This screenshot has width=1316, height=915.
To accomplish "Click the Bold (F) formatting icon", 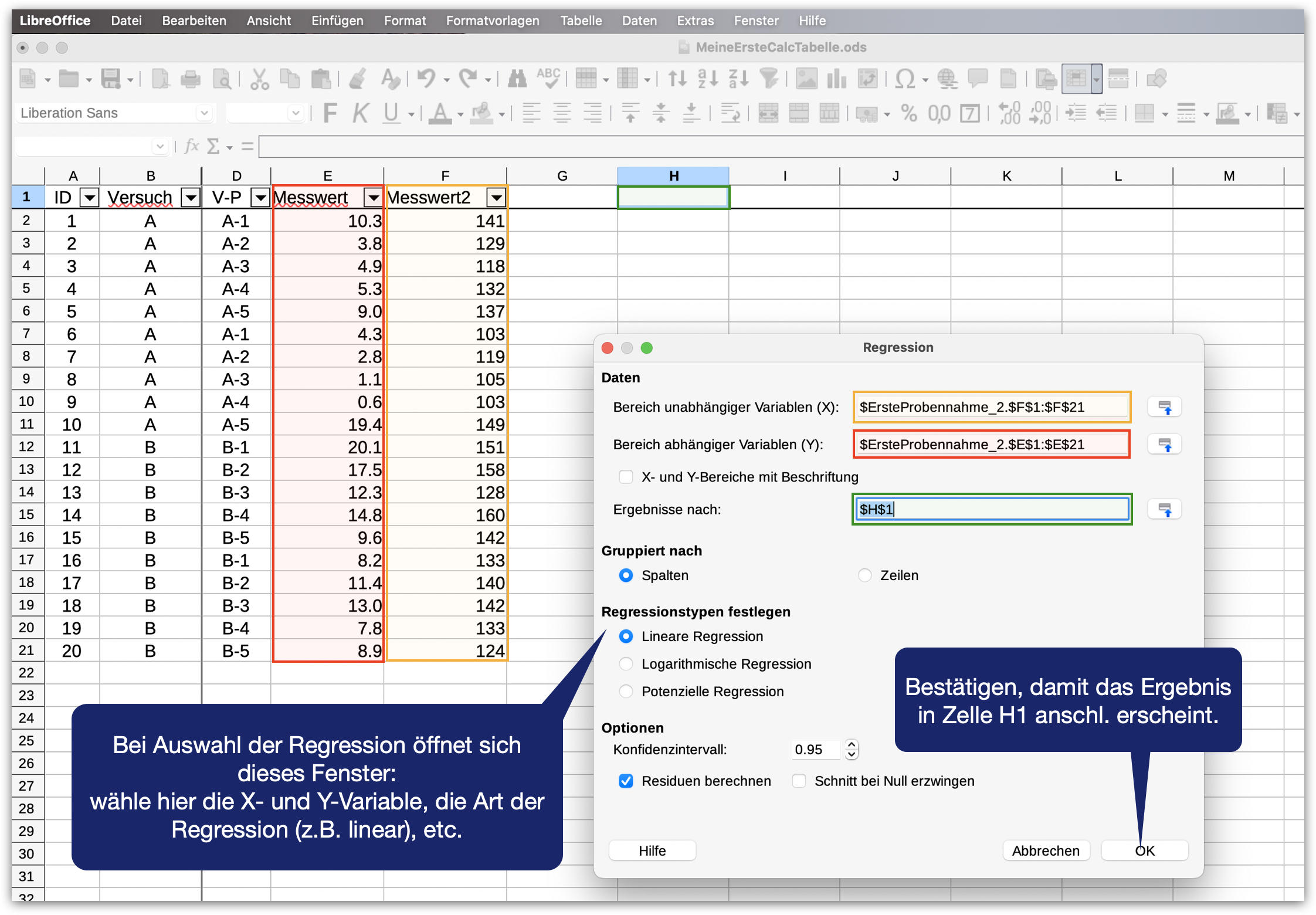I will pyautogui.click(x=330, y=113).
